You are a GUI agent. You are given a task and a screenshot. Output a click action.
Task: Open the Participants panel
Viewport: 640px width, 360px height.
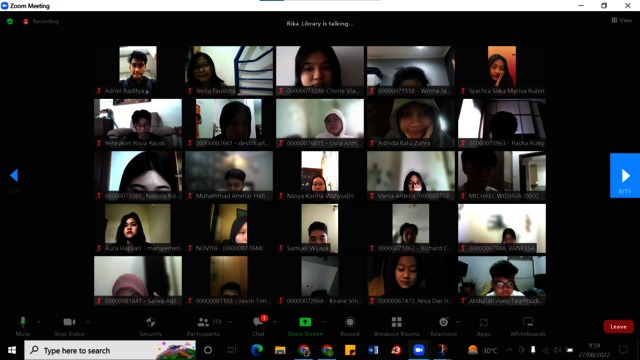pyautogui.click(x=204, y=326)
